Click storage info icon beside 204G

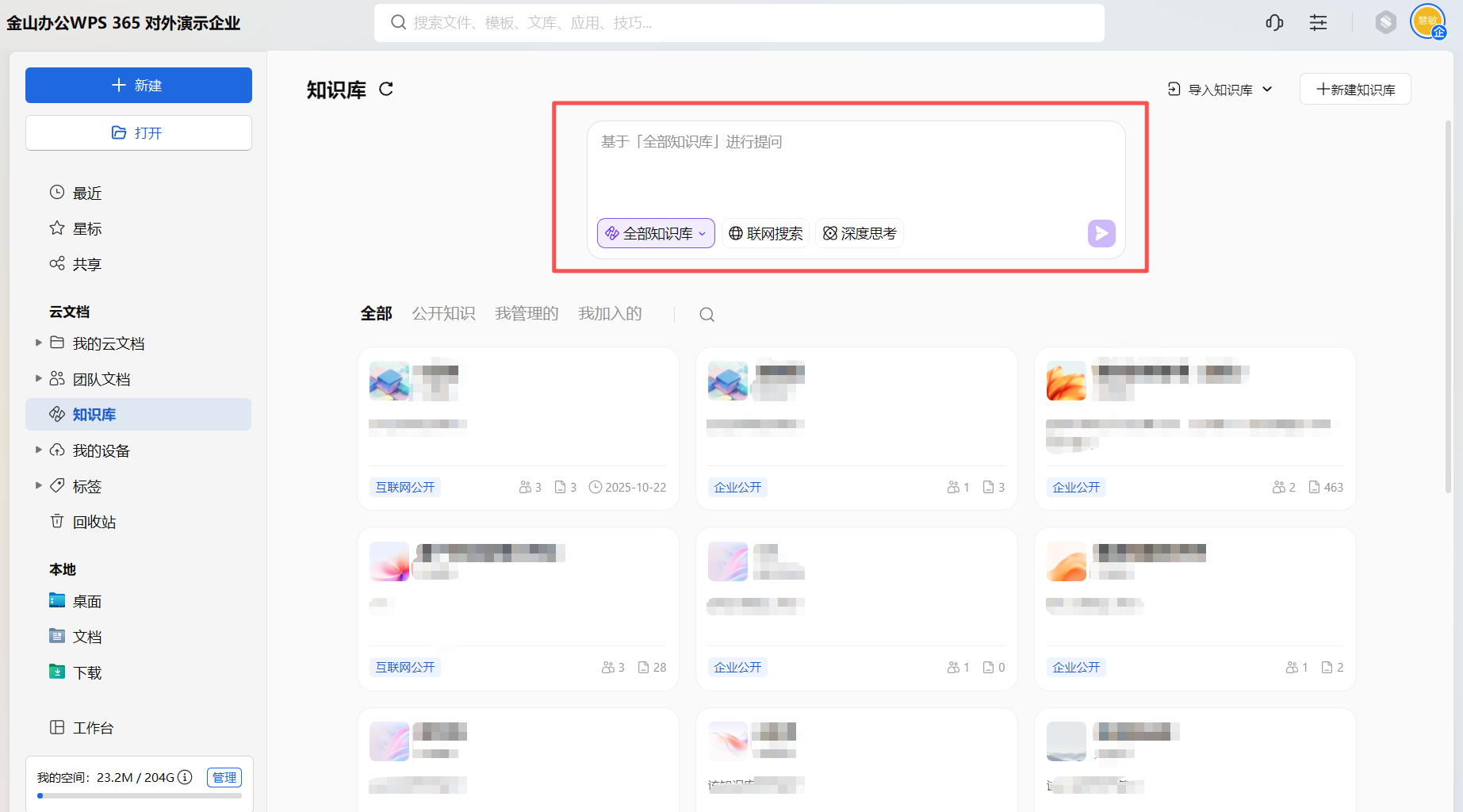pyautogui.click(x=185, y=777)
